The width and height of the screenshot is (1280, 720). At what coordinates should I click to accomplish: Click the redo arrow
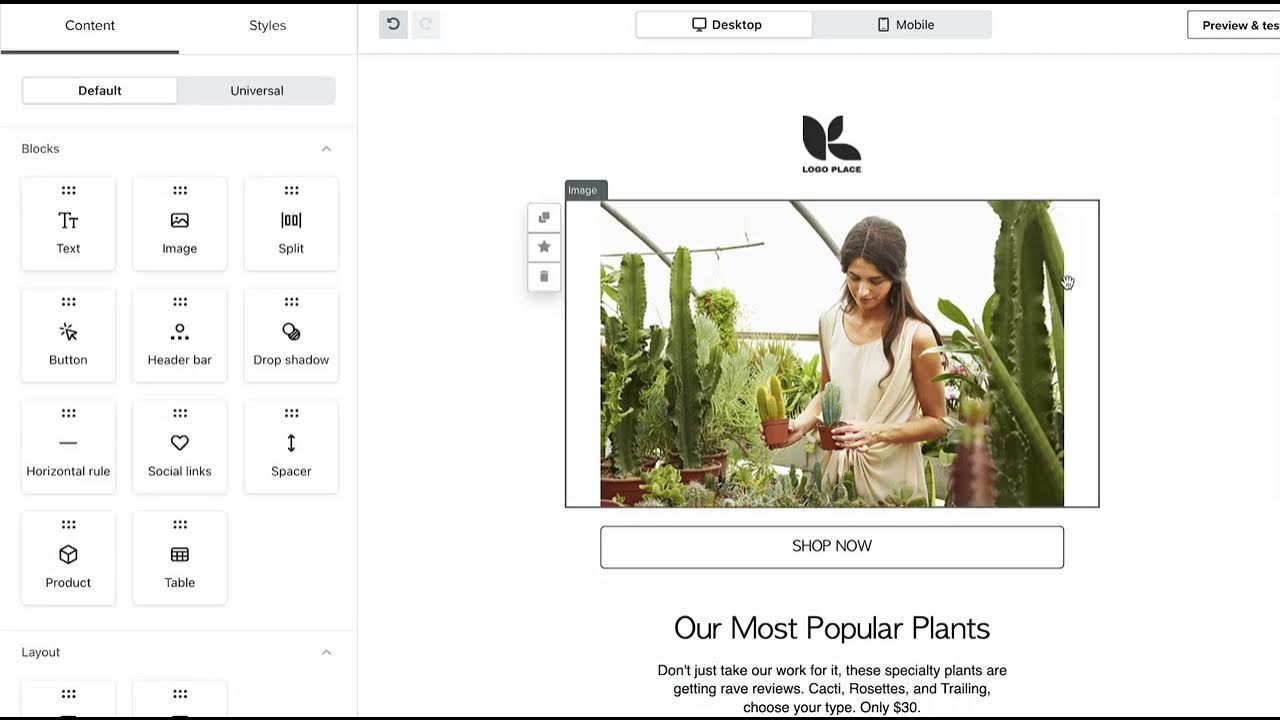425,24
